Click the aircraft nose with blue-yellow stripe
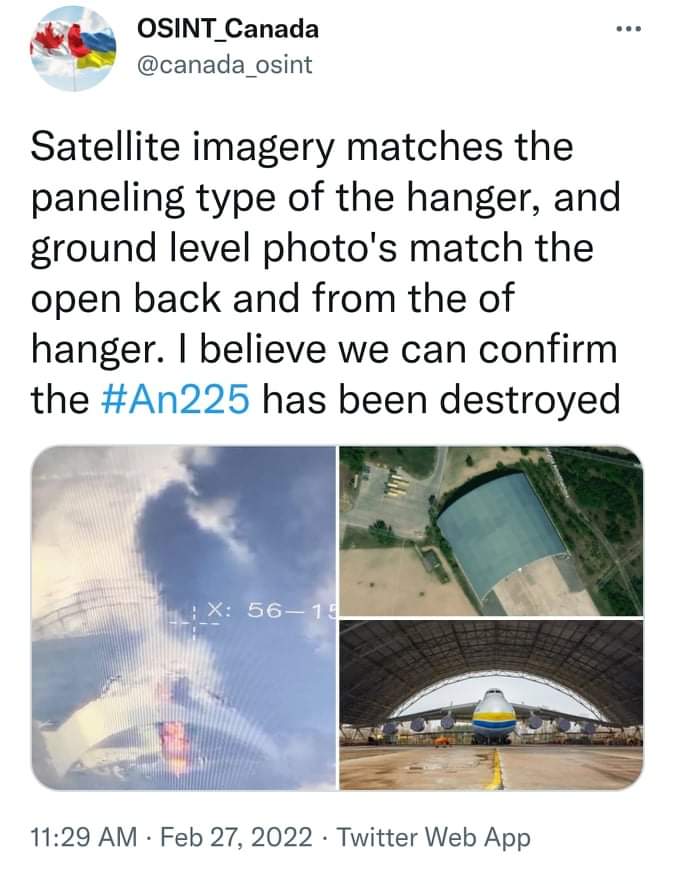 coord(495,714)
